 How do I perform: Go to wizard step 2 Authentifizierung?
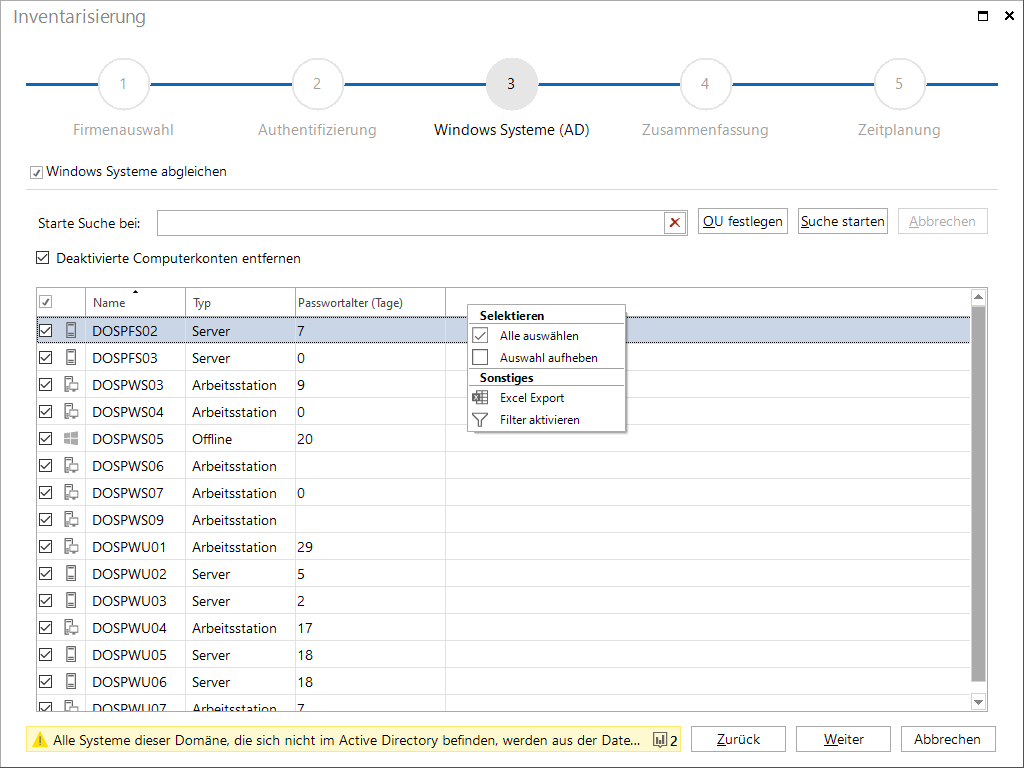(317, 84)
